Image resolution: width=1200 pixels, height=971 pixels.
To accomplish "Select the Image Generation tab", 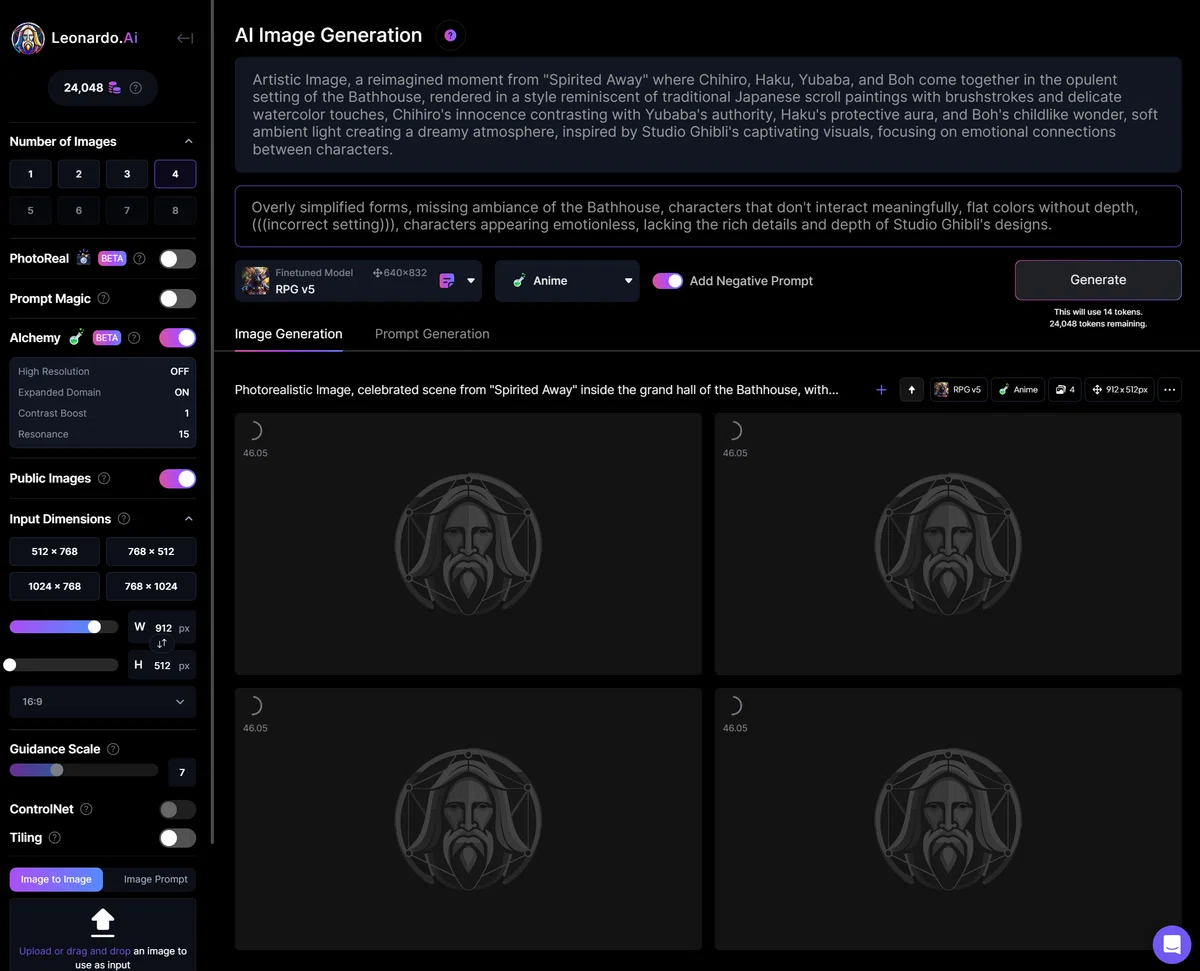I will pyautogui.click(x=289, y=334).
